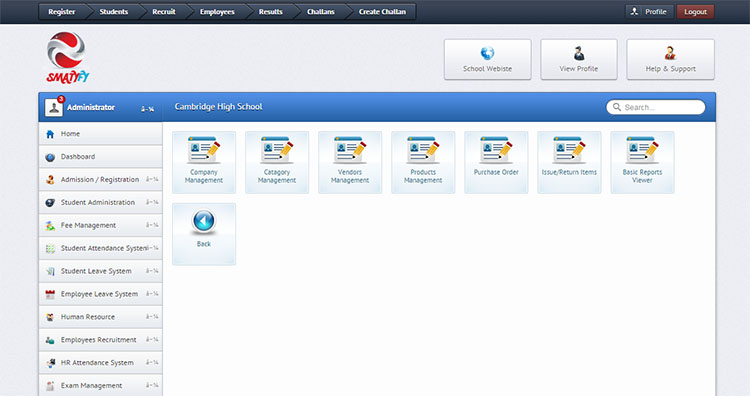Open Basic Reports Viewer icon
The height and width of the screenshot is (396, 750).
[642, 162]
